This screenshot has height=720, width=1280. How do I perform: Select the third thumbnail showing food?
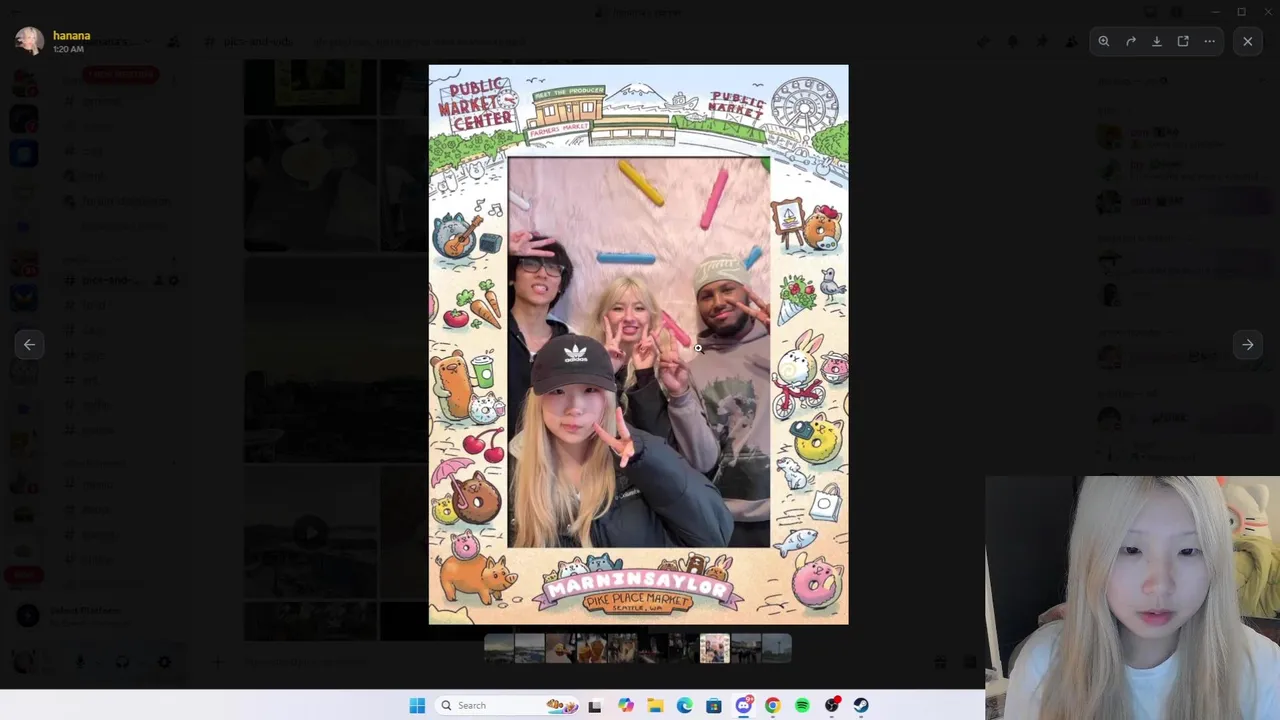point(561,648)
